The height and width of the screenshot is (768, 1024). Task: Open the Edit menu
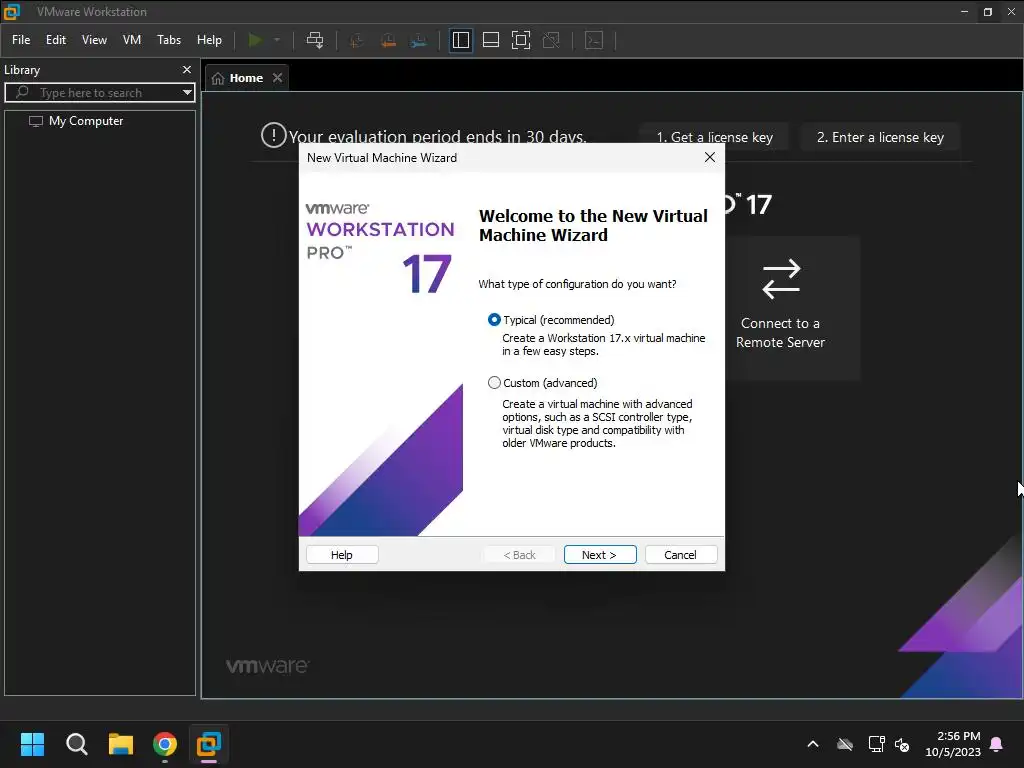coord(56,40)
